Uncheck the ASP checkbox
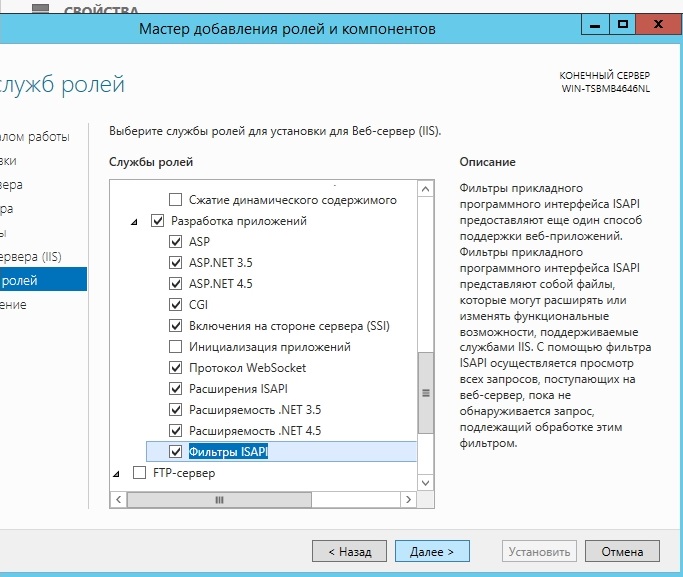This screenshot has width=683, height=577. point(177,242)
